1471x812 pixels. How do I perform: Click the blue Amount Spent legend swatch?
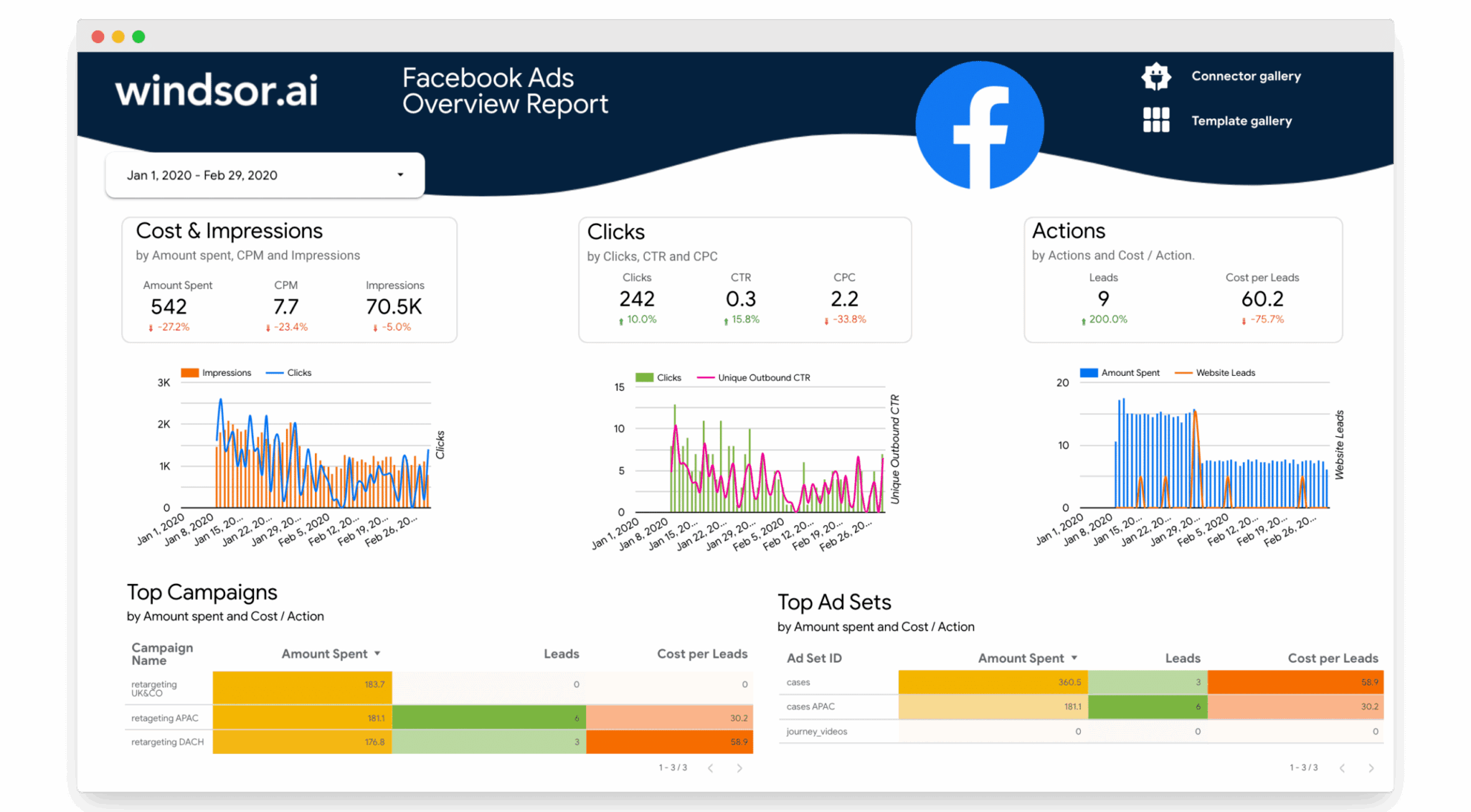tap(1088, 373)
